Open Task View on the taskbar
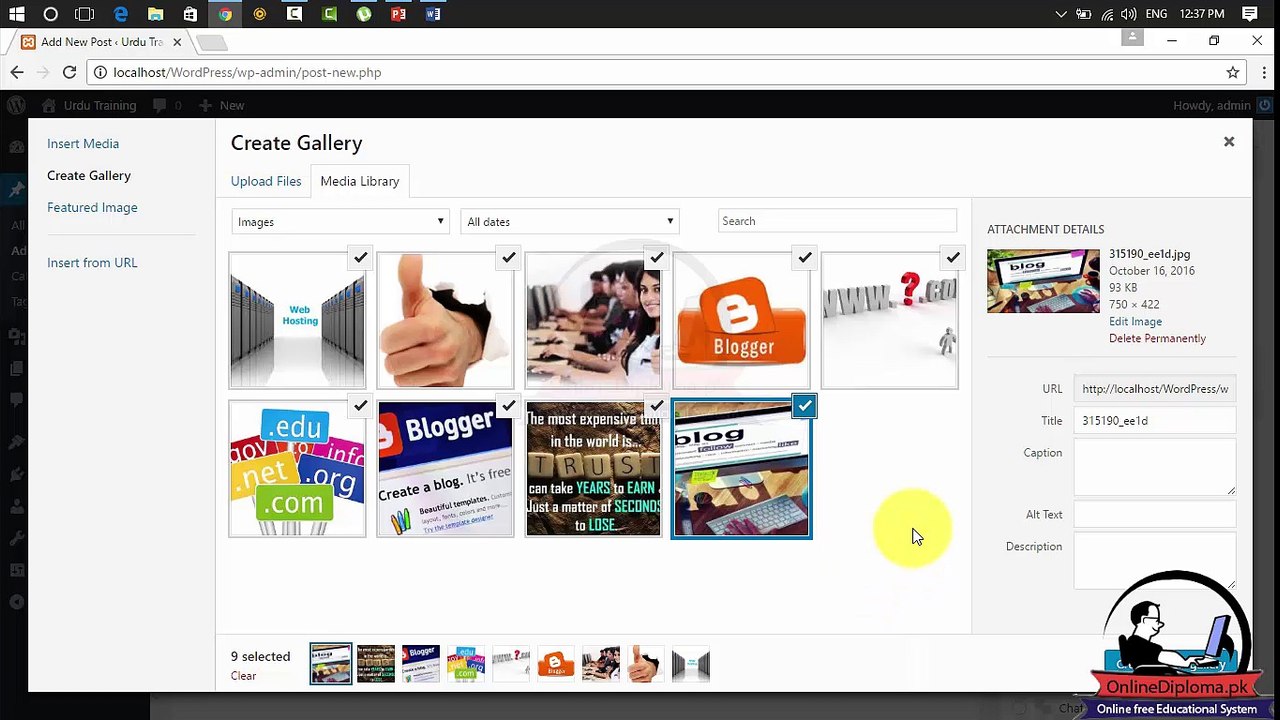The height and width of the screenshot is (720, 1280). (x=85, y=14)
